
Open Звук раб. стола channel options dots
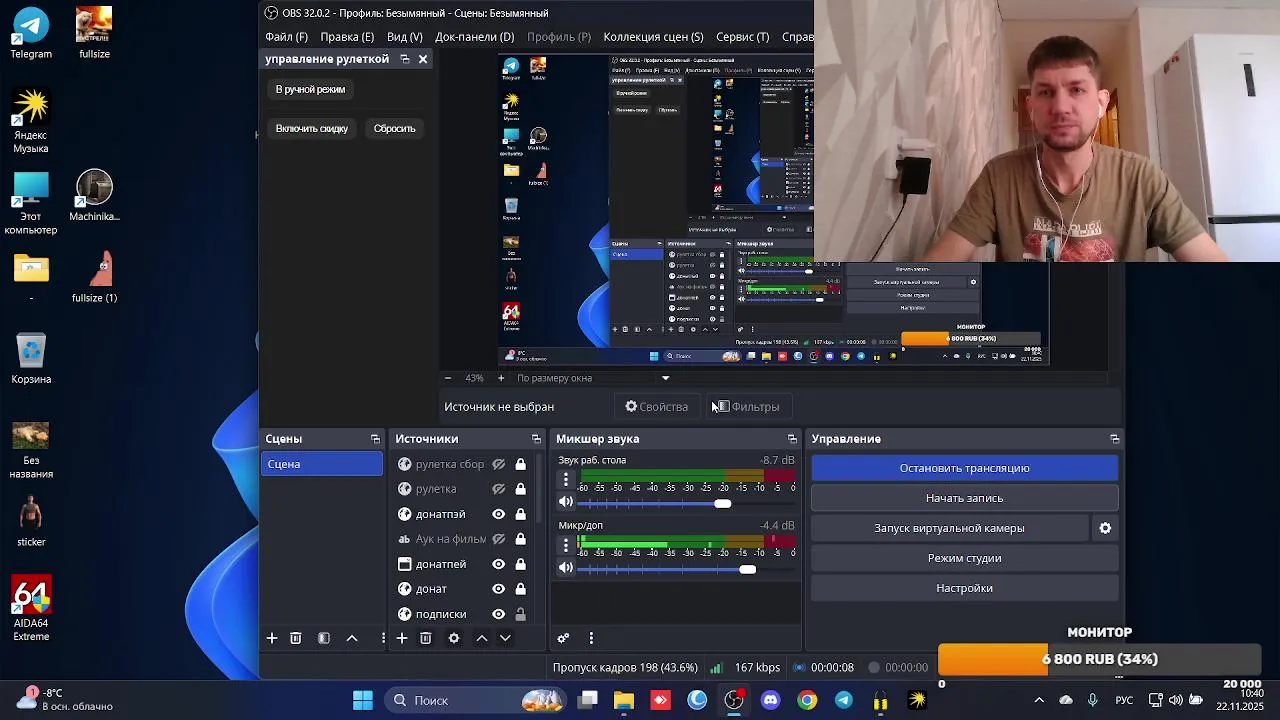tap(566, 480)
